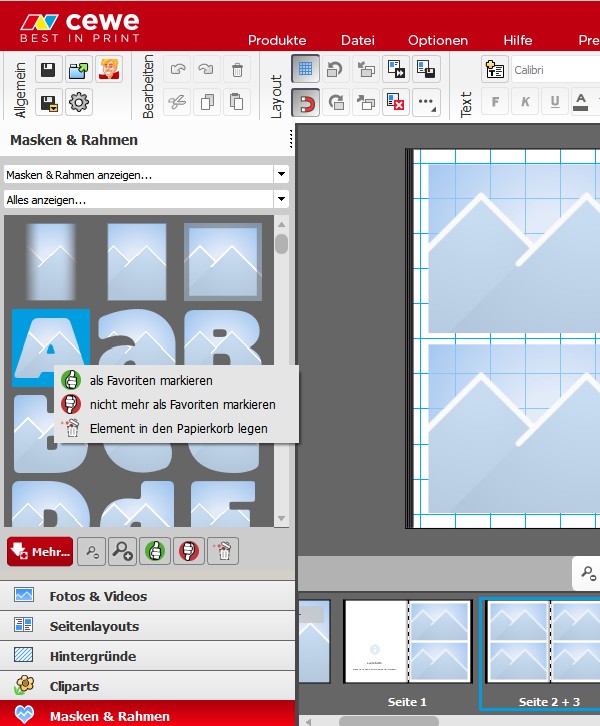Click the zoom out magnifier below thumbnails

pyautogui.click(x=93, y=551)
